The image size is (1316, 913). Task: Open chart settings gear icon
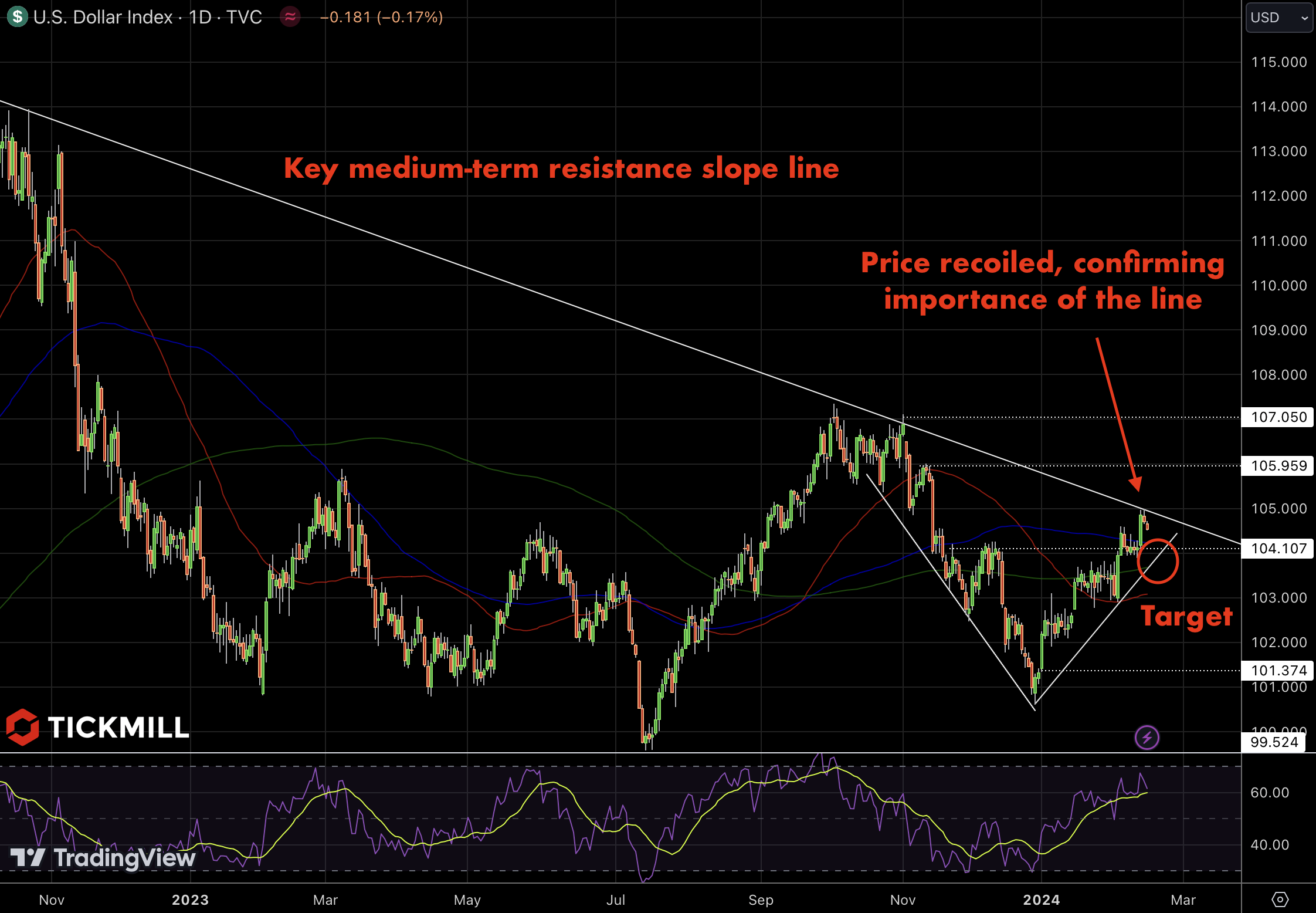pos(1280,899)
